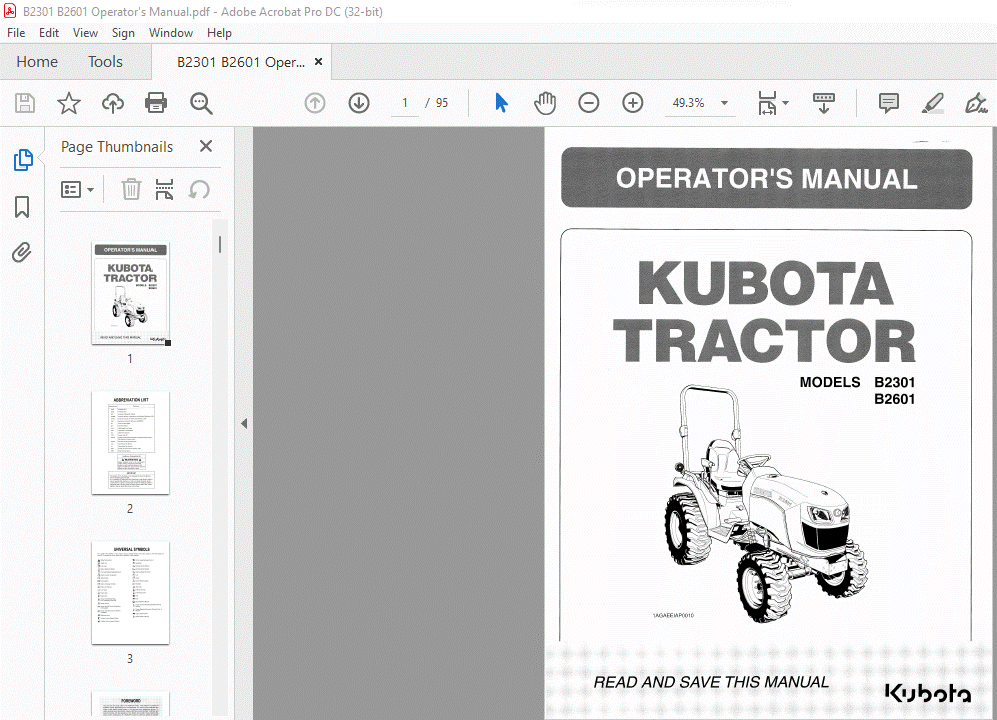Open the sign document pen icon

click(x=975, y=103)
